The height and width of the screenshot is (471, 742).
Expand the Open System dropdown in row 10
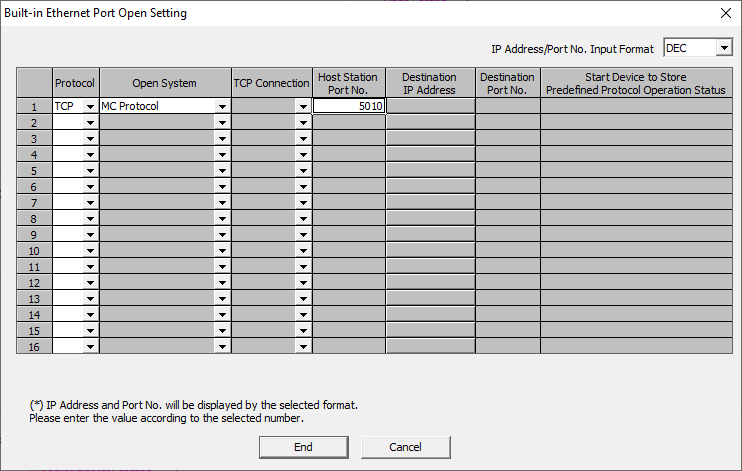pos(222,250)
